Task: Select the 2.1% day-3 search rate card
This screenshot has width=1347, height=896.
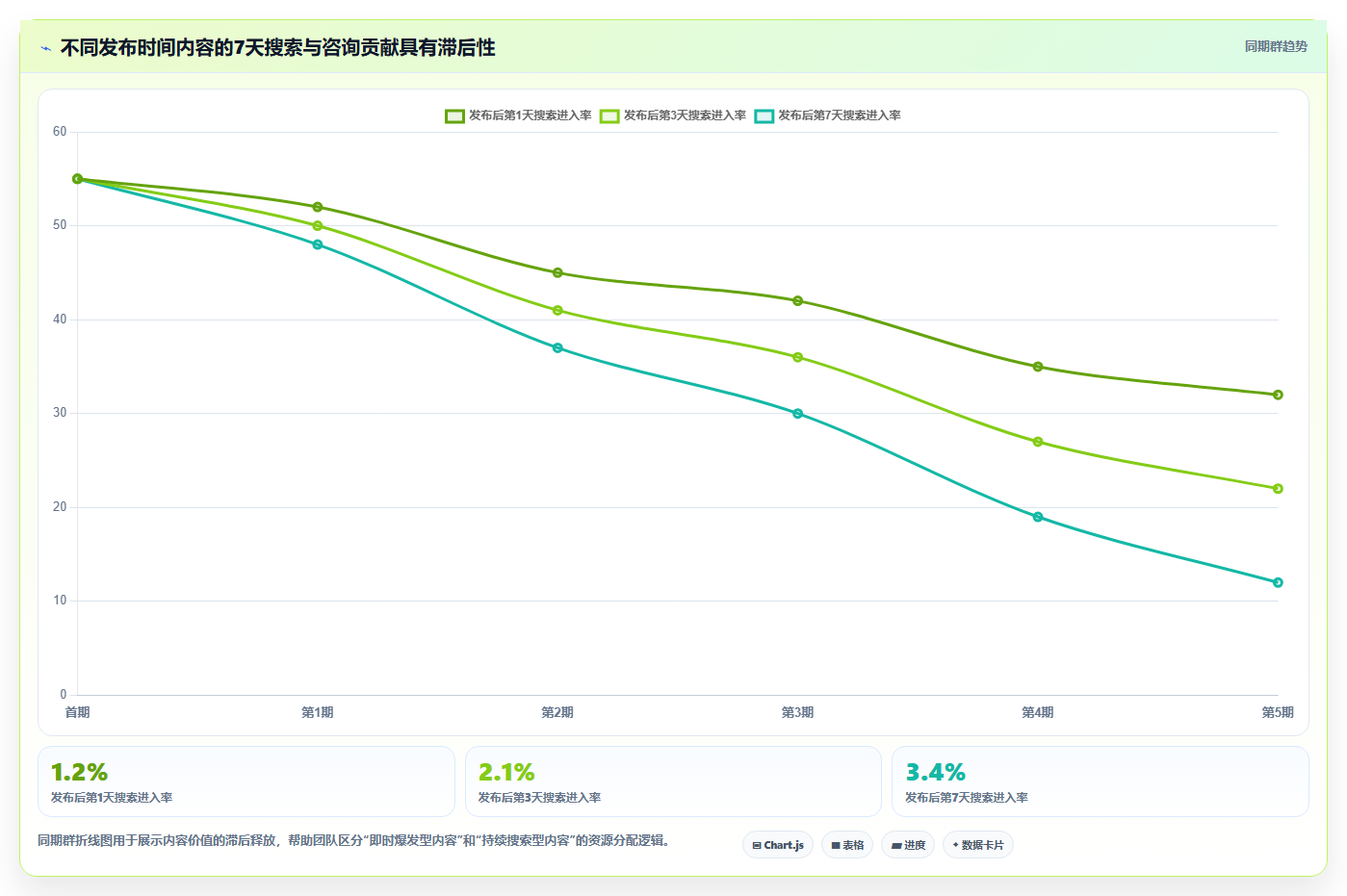Action: (673, 781)
